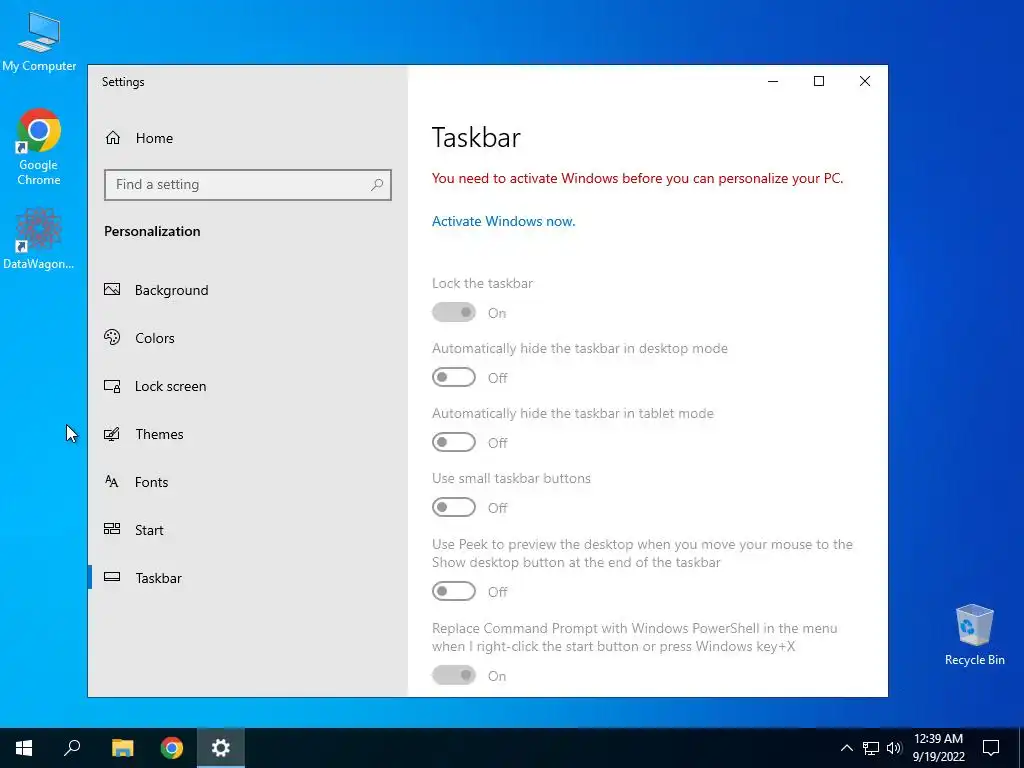Click the Themes brush icon
Screen dimensions: 1024x768
click(112, 434)
